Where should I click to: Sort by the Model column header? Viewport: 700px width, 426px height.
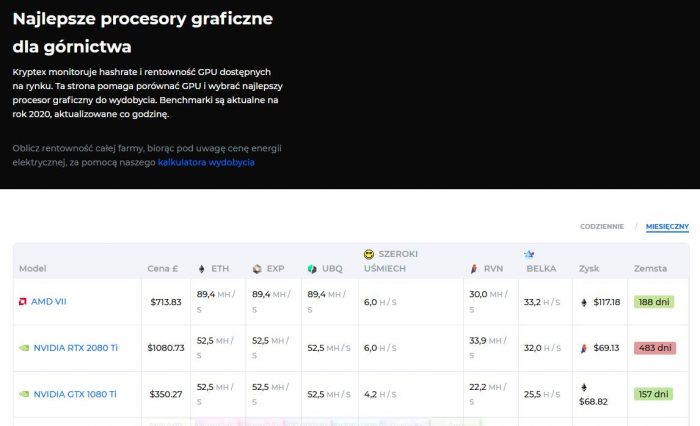tap(33, 268)
